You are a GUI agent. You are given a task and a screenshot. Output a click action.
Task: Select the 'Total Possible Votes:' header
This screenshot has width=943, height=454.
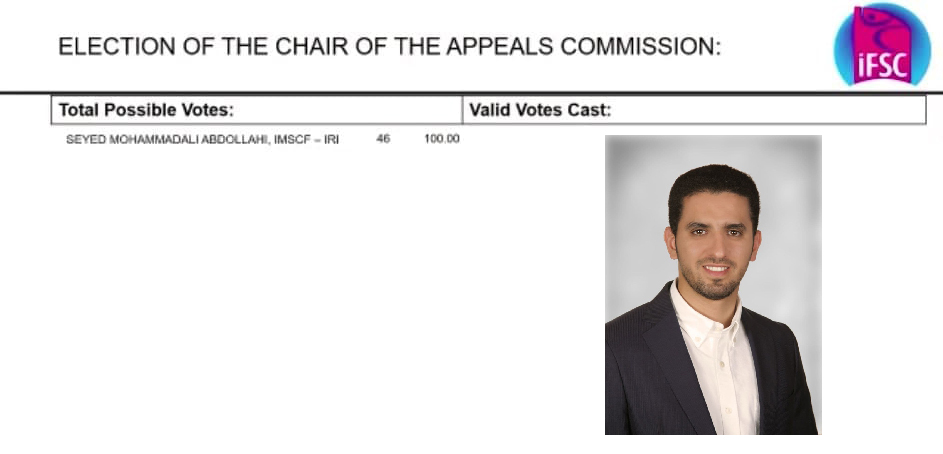(146, 110)
